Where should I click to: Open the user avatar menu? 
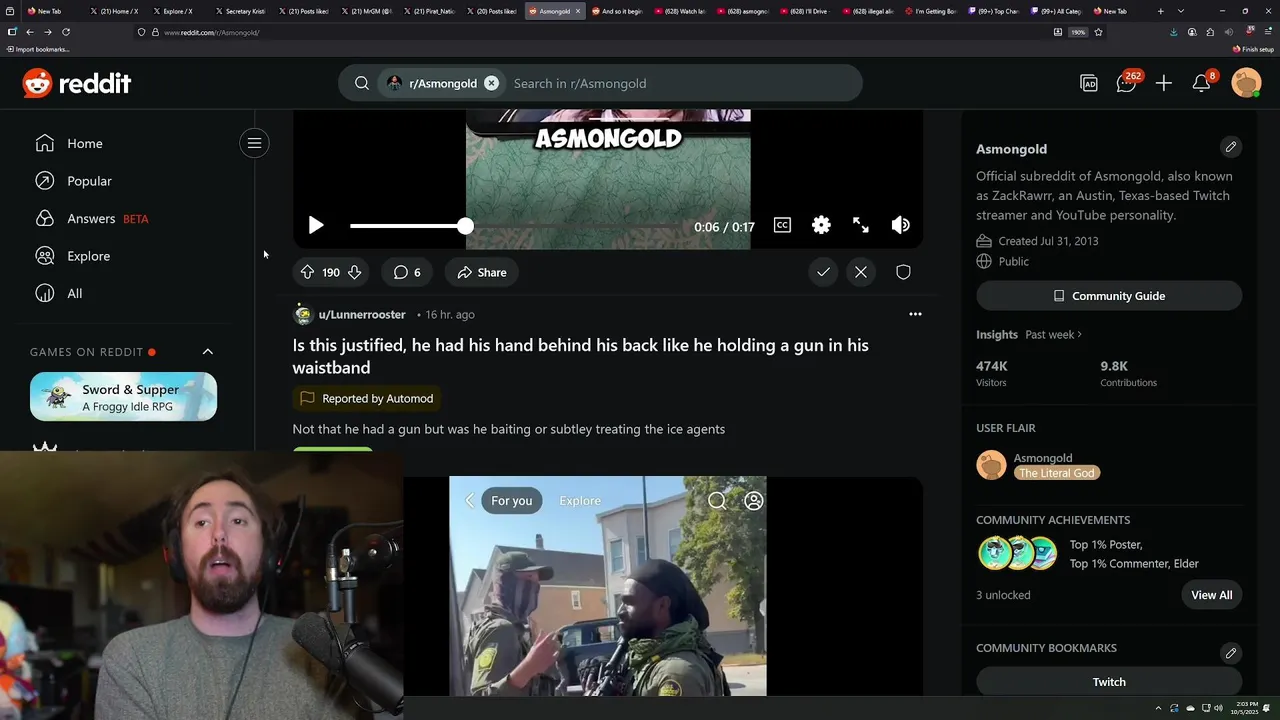pyautogui.click(x=1246, y=83)
